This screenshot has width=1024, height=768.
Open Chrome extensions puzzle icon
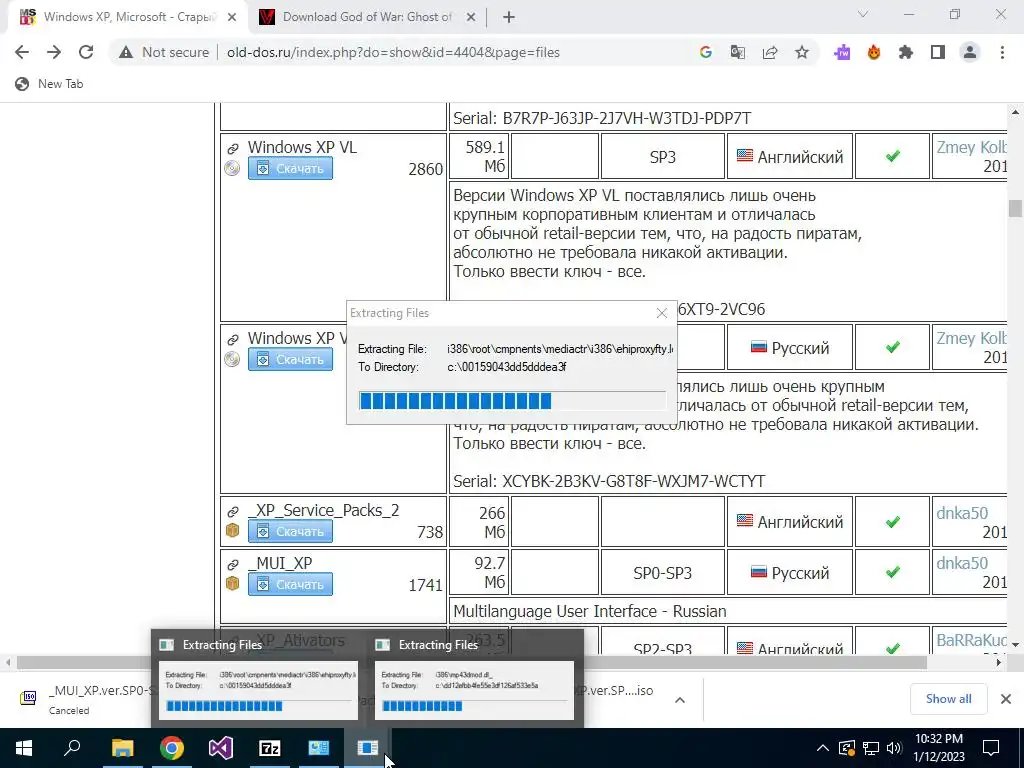(906, 52)
